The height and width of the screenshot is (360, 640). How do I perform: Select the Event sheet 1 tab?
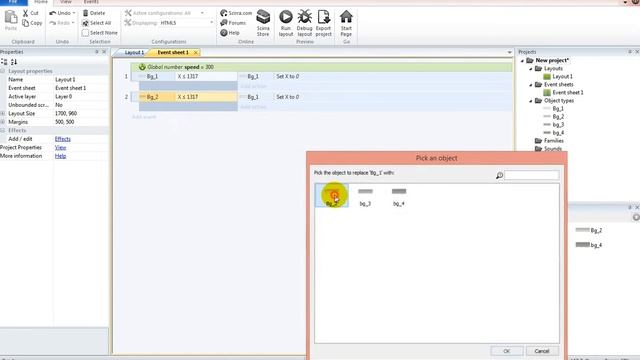173,53
